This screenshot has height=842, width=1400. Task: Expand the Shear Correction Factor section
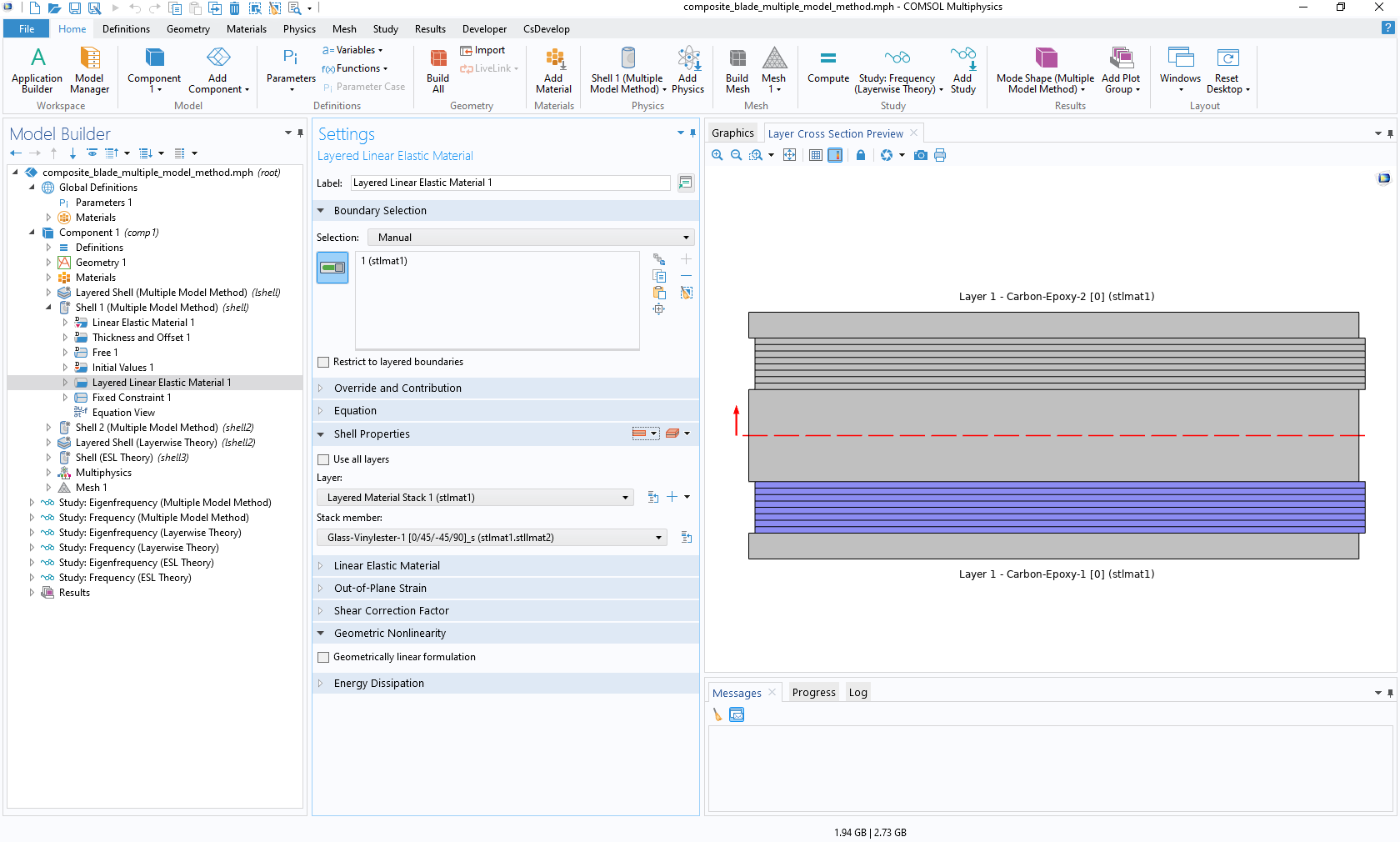pyautogui.click(x=391, y=611)
